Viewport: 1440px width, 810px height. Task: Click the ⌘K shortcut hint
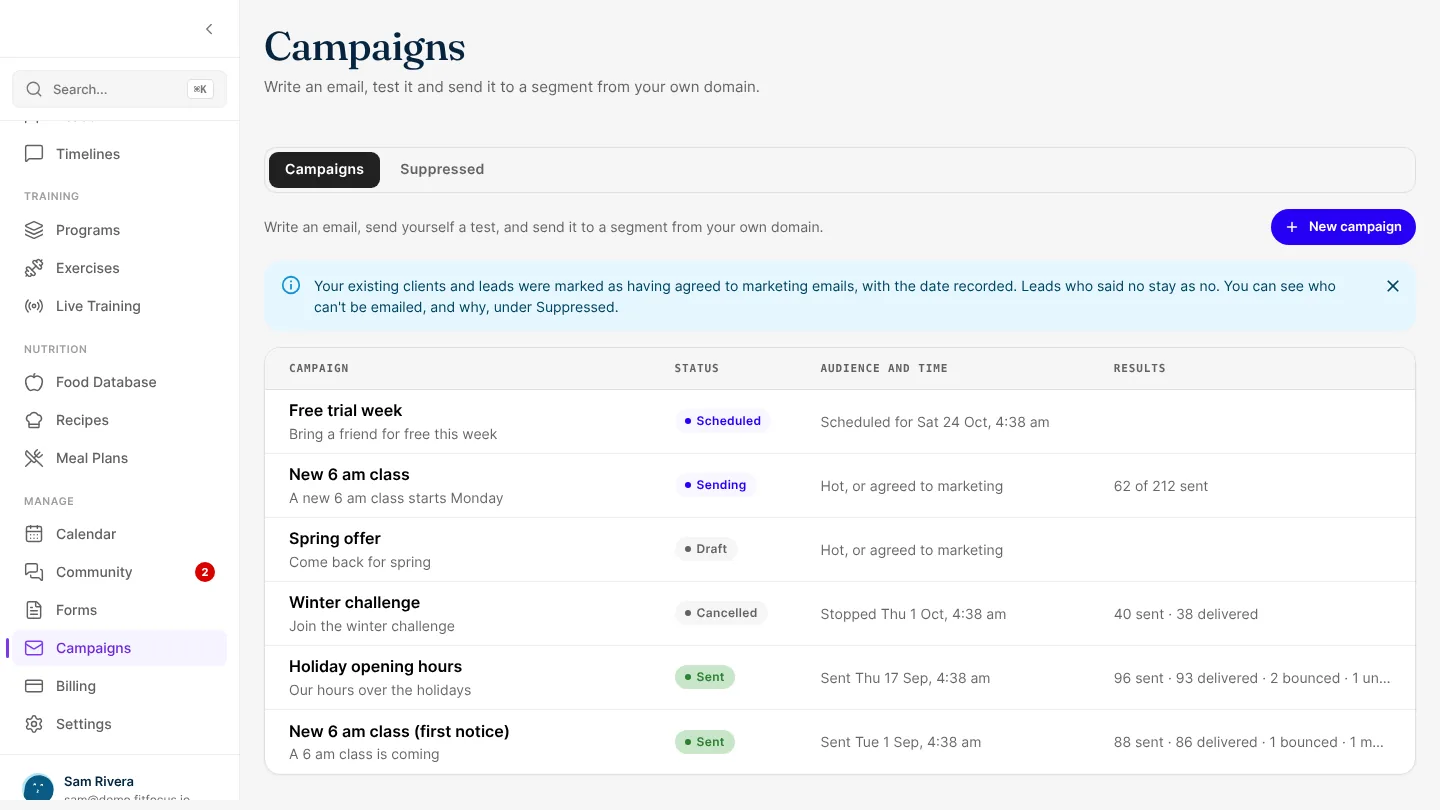(200, 89)
